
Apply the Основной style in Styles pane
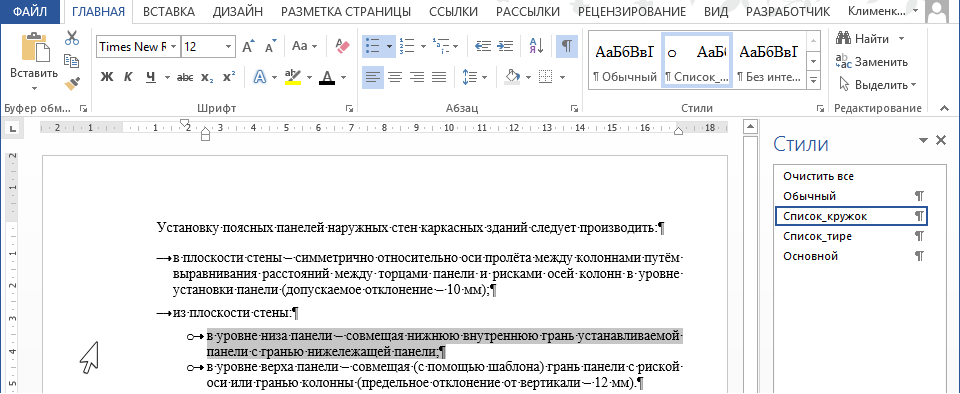pos(851,256)
